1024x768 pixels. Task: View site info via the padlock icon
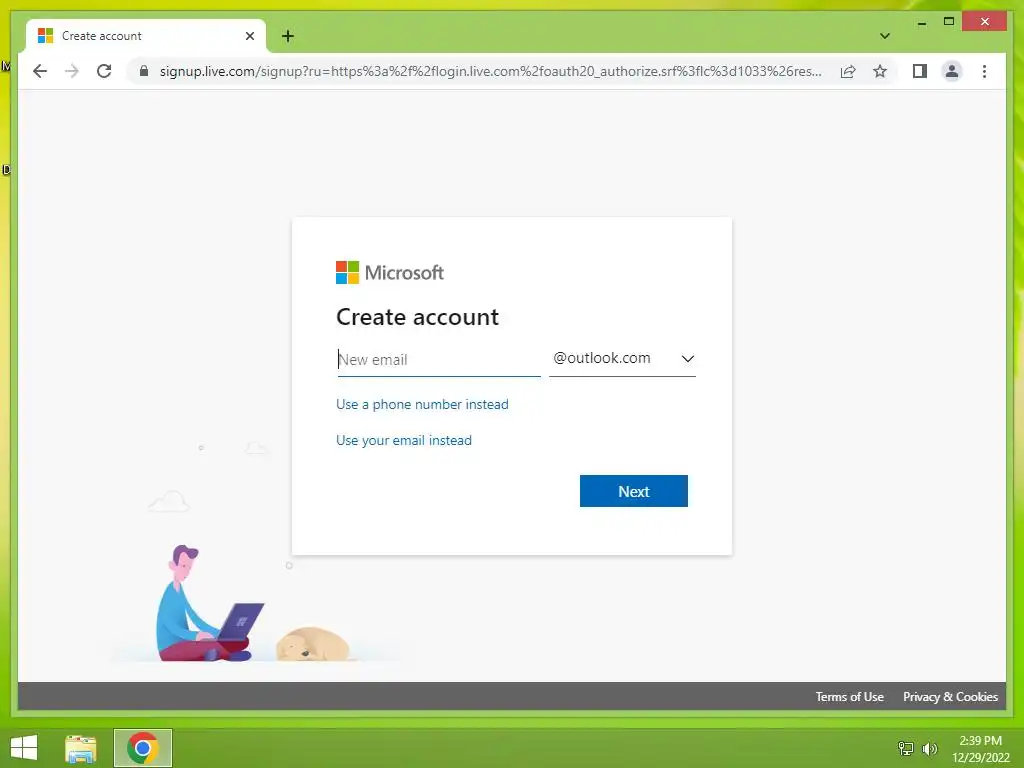tap(144, 71)
